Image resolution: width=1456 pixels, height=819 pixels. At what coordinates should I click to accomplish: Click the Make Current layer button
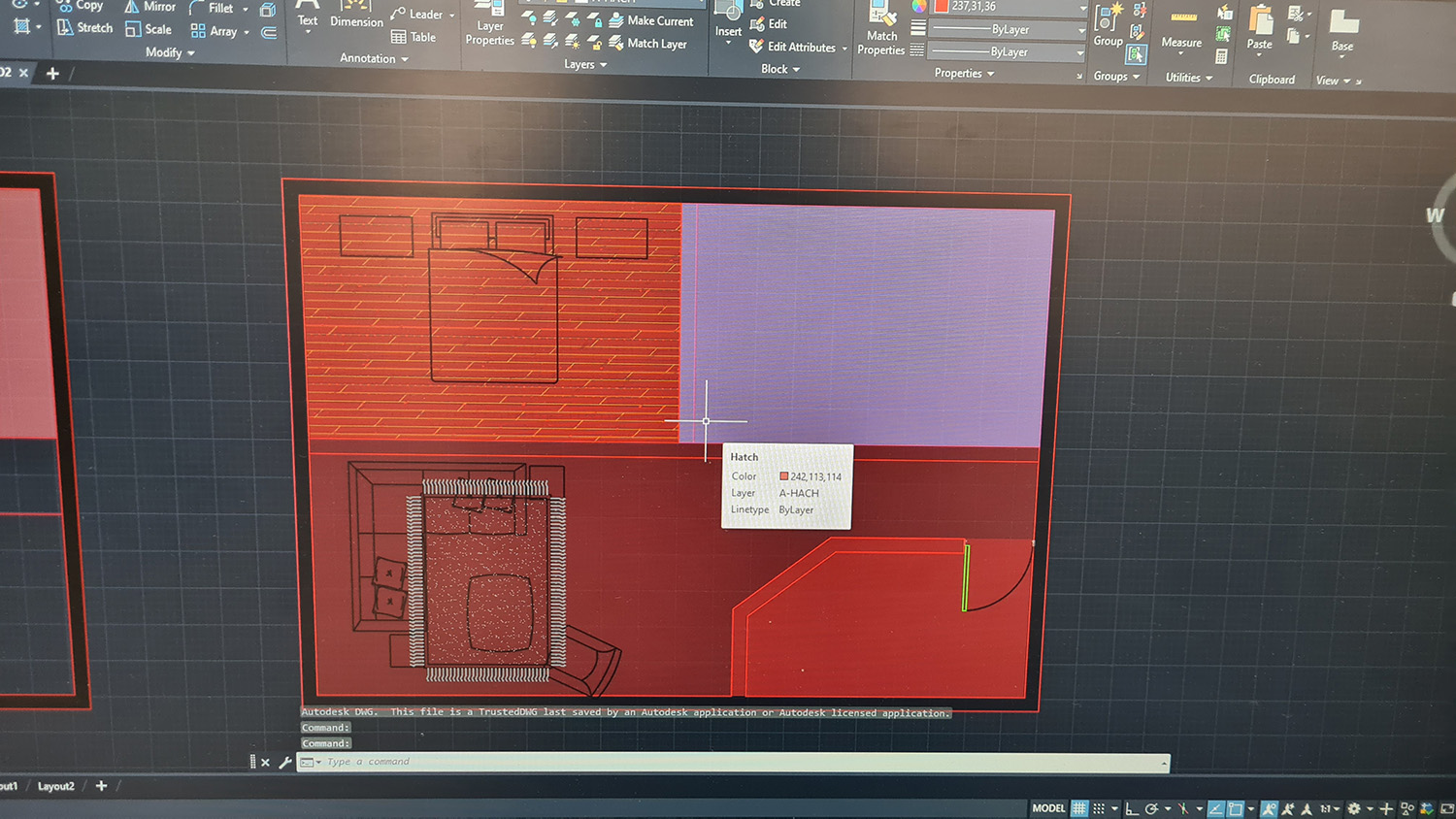coord(650,20)
